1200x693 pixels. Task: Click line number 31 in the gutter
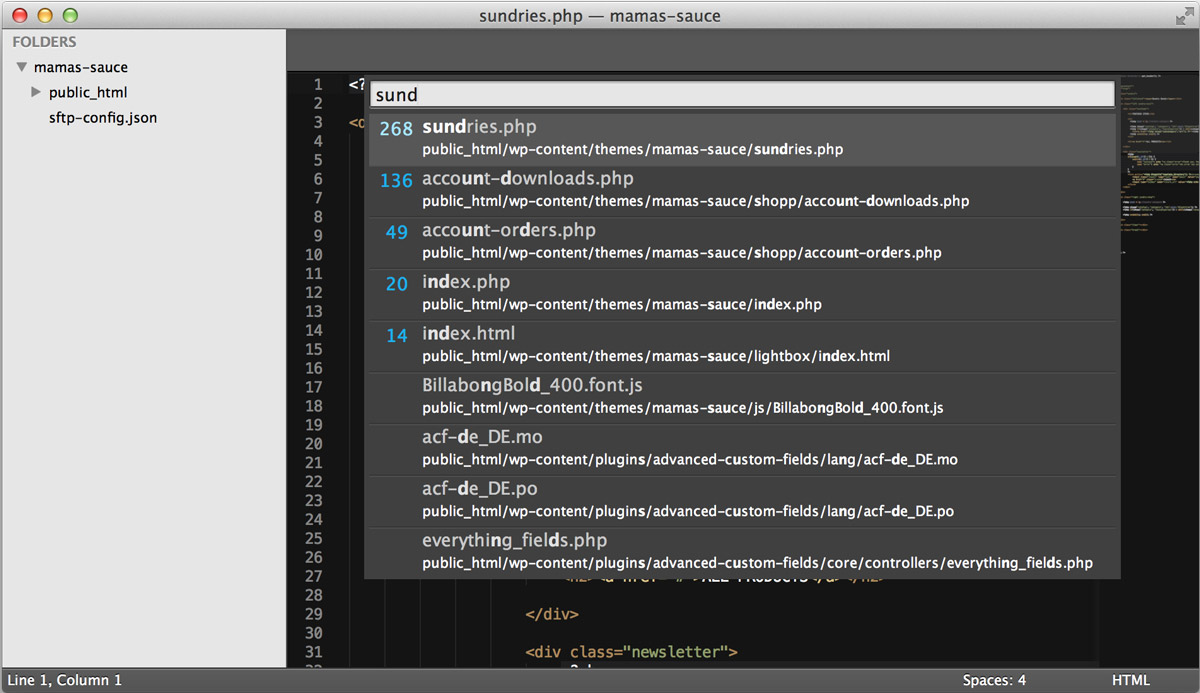click(314, 651)
